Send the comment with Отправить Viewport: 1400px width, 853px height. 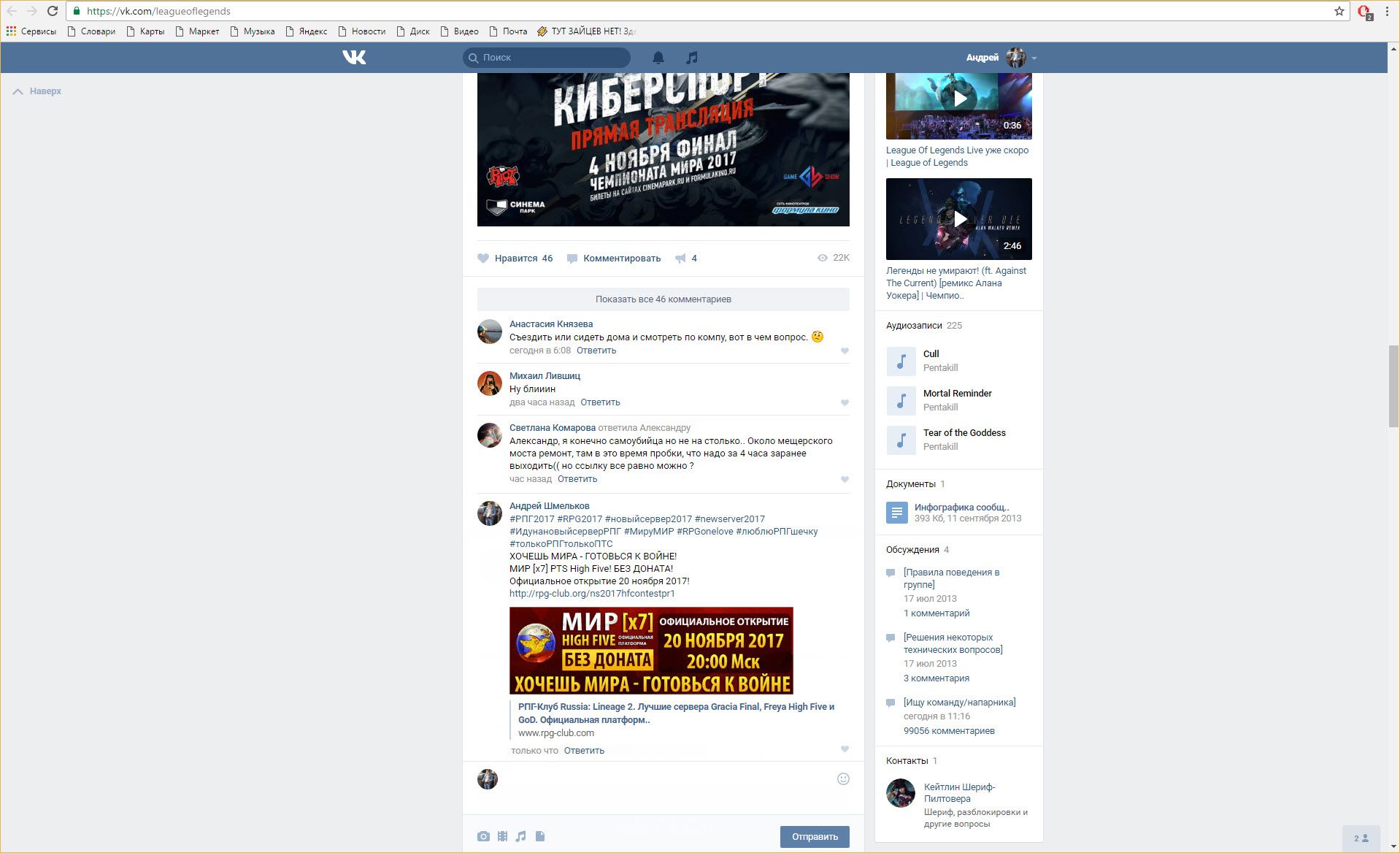(815, 836)
